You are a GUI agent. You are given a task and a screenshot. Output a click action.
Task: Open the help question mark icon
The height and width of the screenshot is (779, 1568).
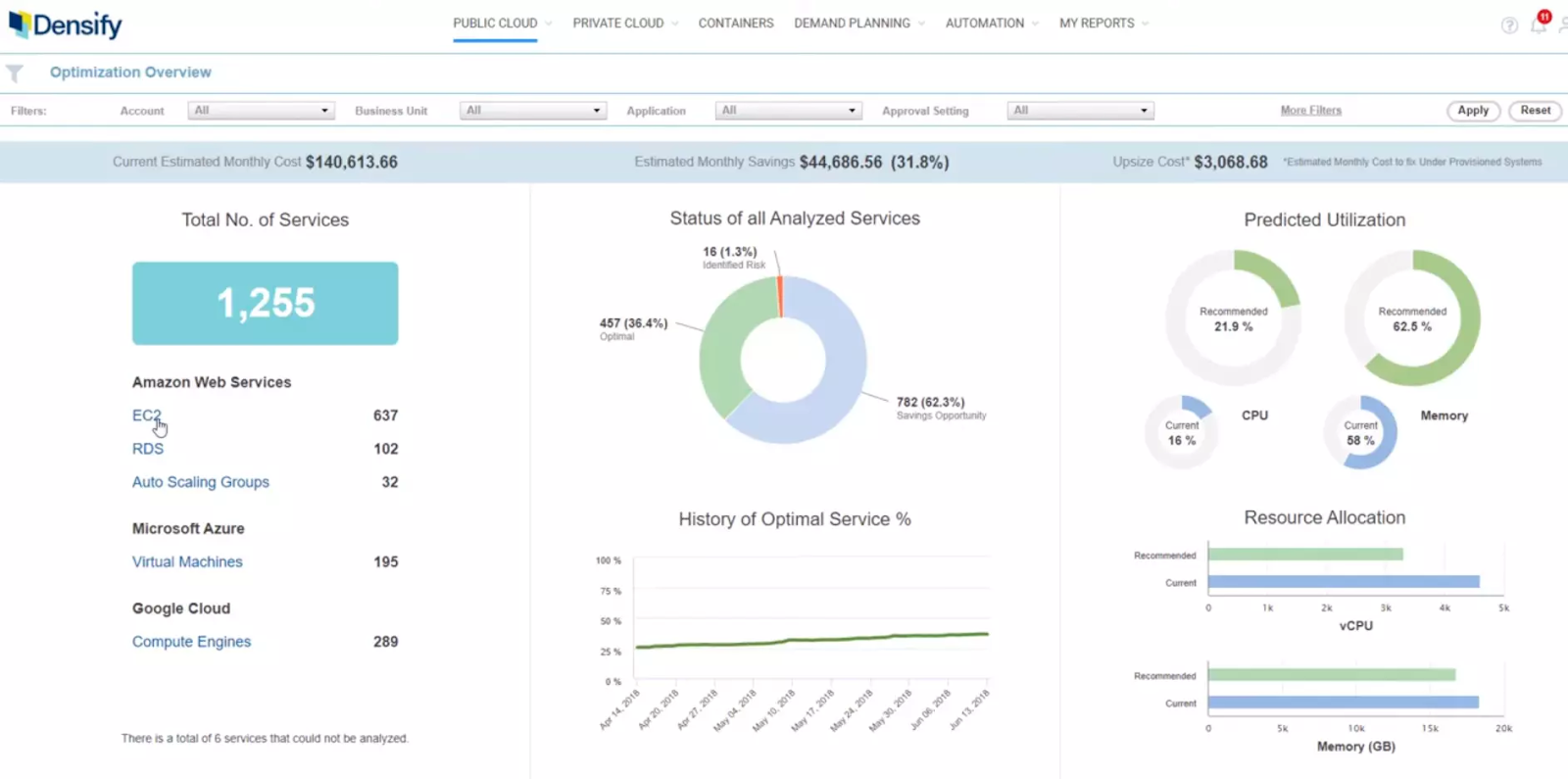coord(1509,25)
